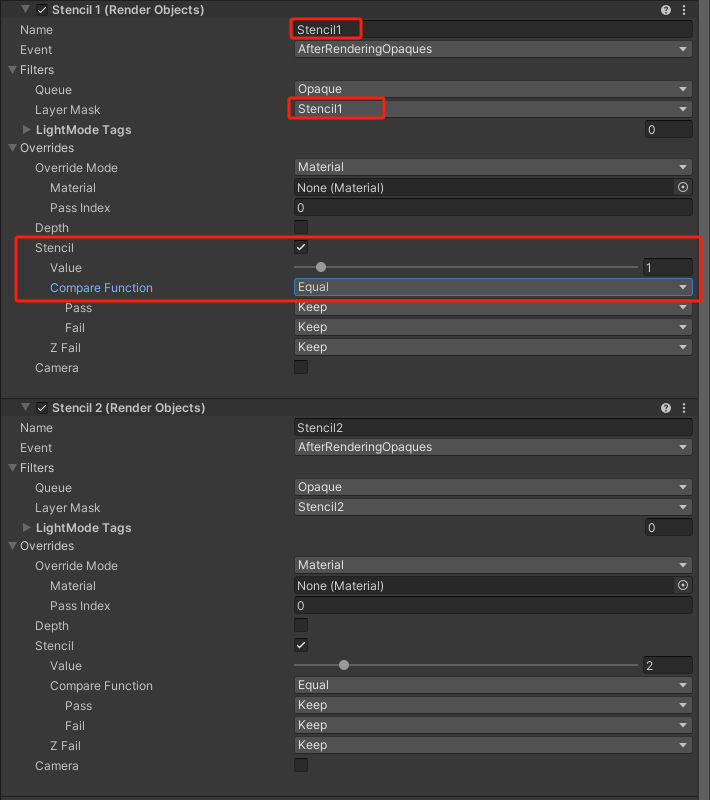The image size is (710, 800).
Task: Expand LightMode Tags in Stencil 1
Action: 27,130
